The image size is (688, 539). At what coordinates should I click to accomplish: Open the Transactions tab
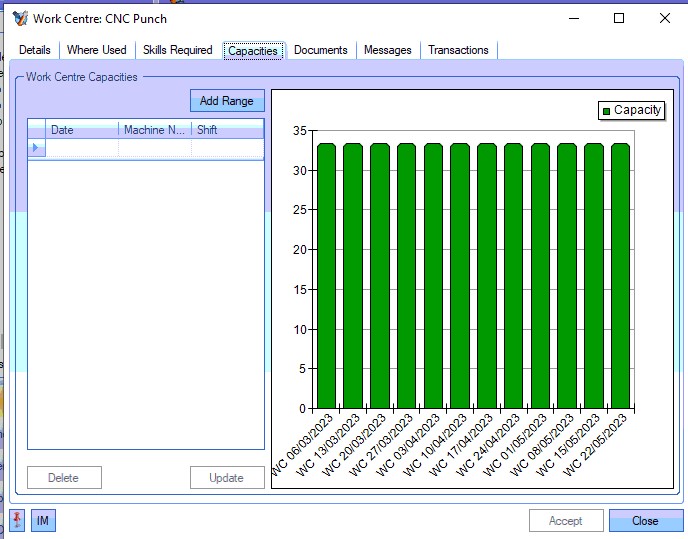click(458, 50)
